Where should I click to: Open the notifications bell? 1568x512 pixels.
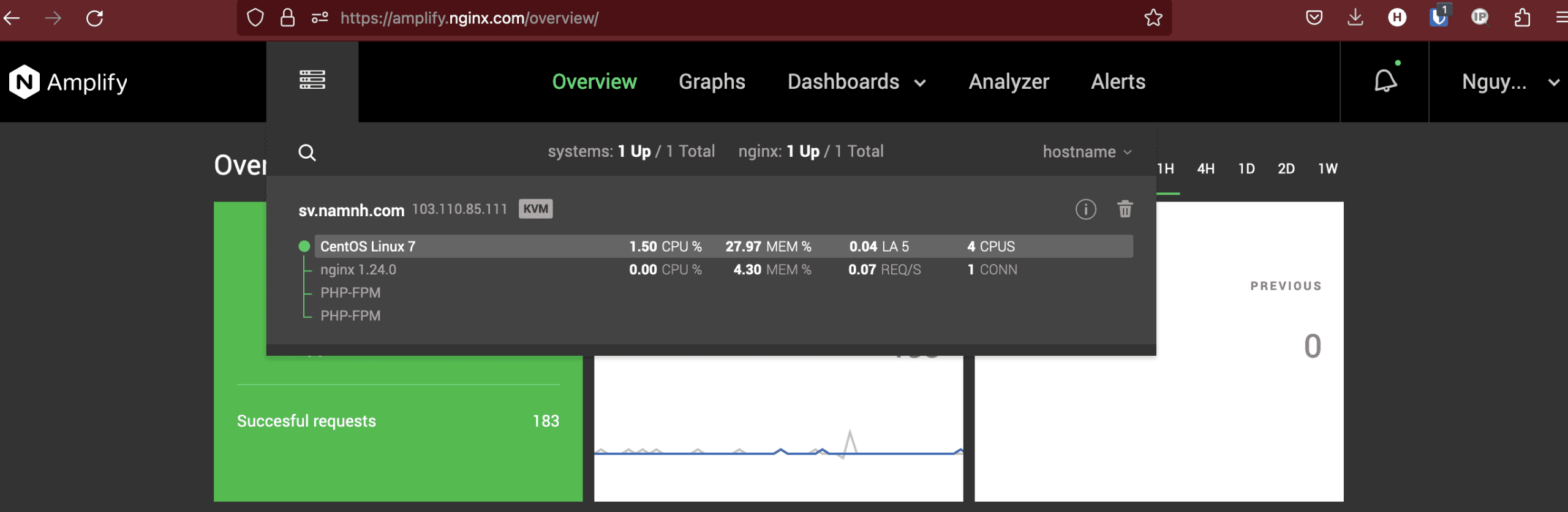pos(1385,81)
